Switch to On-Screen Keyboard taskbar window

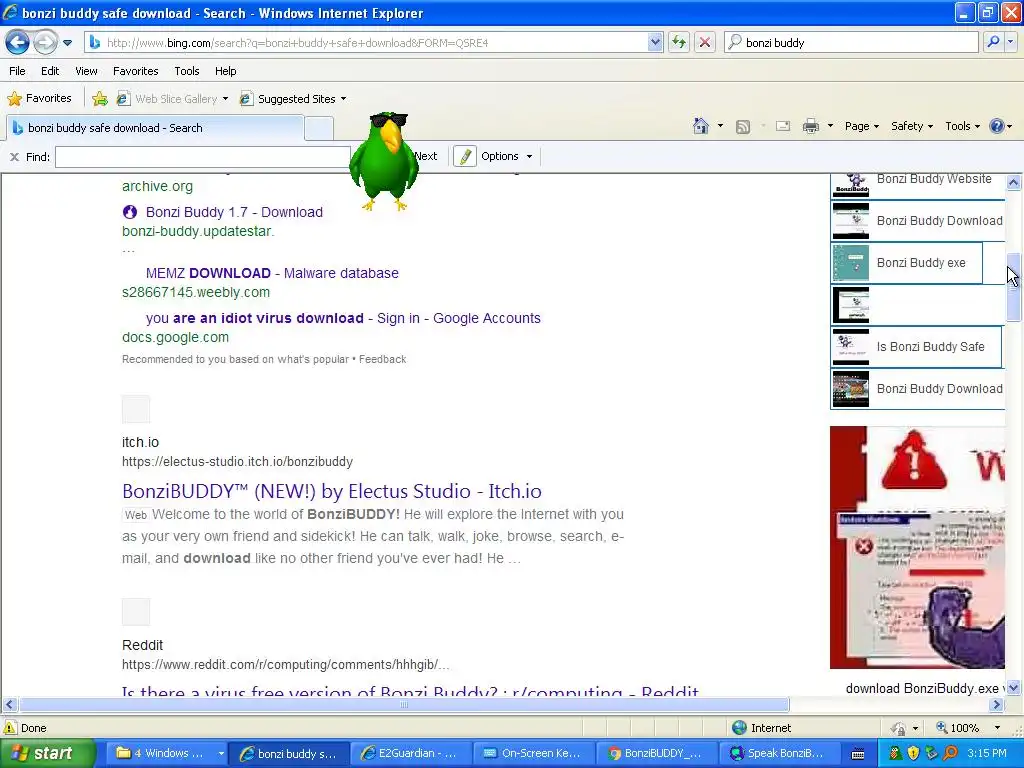click(x=532, y=753)
